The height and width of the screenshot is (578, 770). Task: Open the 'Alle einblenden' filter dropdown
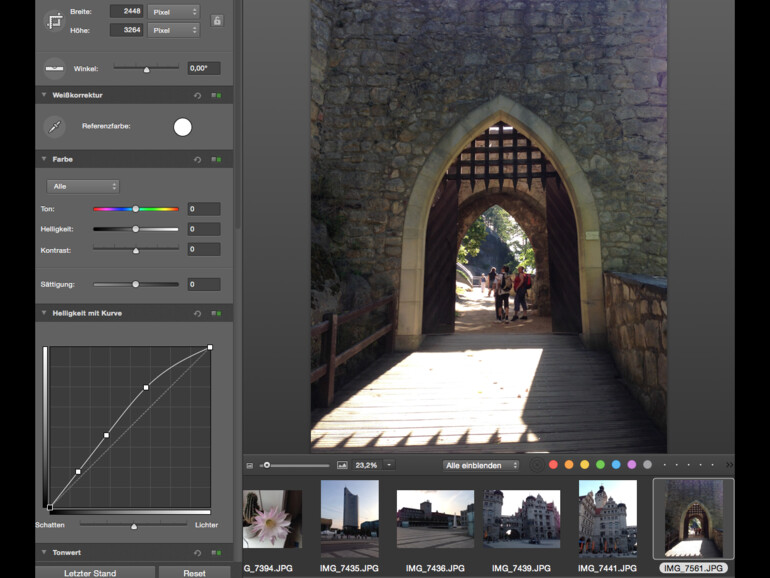coord(482,465)
